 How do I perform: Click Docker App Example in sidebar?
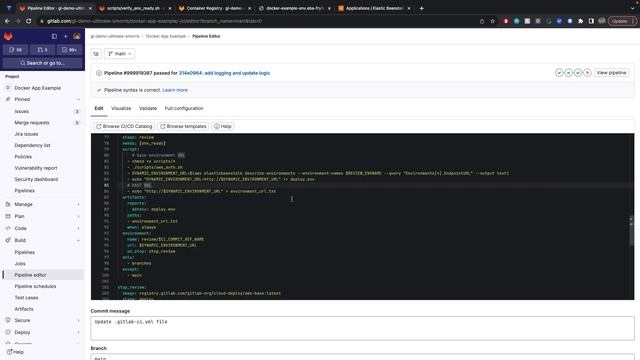tap(42, 88)
